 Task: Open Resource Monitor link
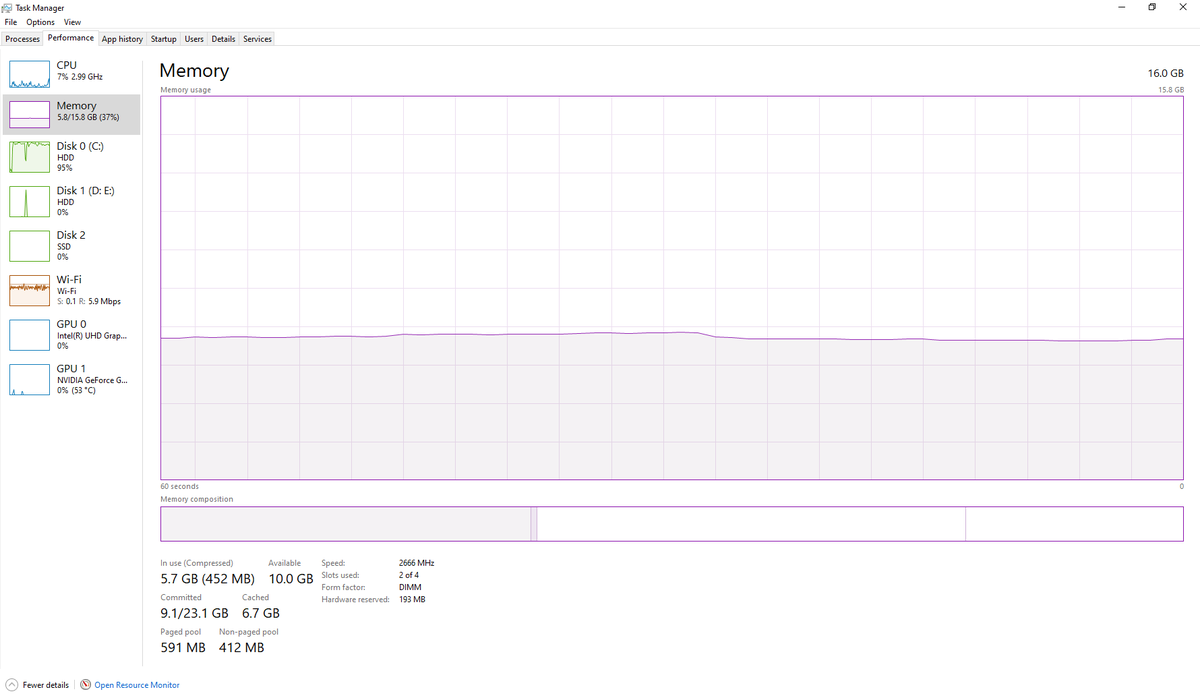137,685
